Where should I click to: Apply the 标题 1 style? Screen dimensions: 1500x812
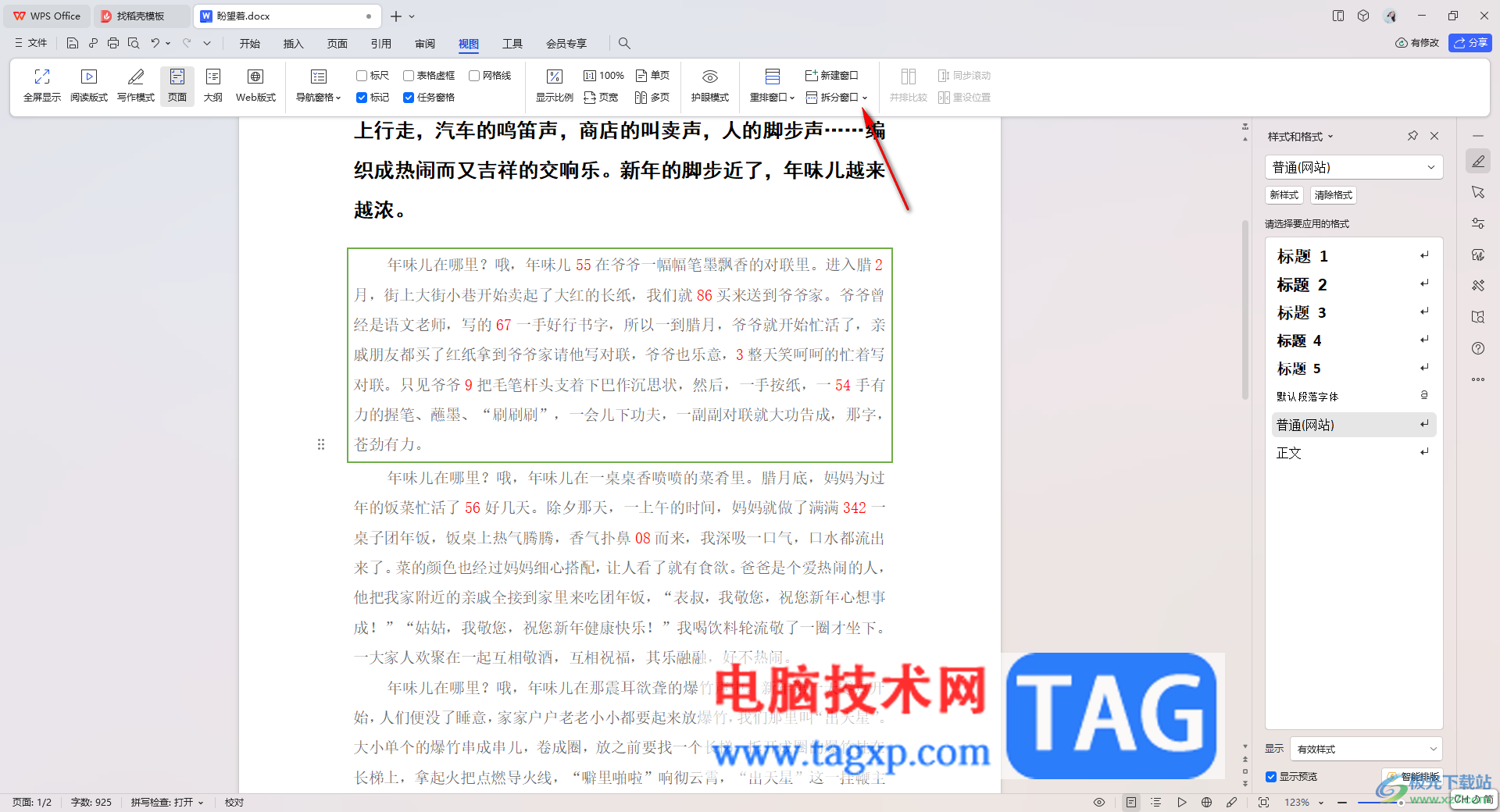tap(1354, 256)
